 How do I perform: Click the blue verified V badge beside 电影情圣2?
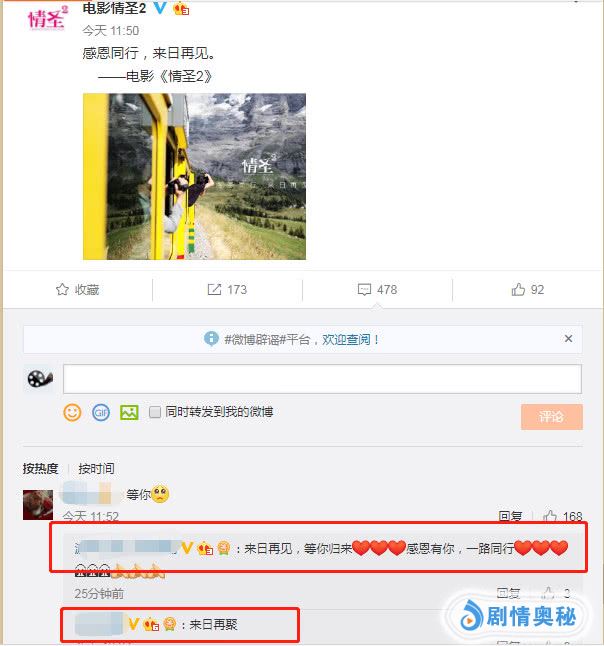pyautogui.click(x=160, y=8)
